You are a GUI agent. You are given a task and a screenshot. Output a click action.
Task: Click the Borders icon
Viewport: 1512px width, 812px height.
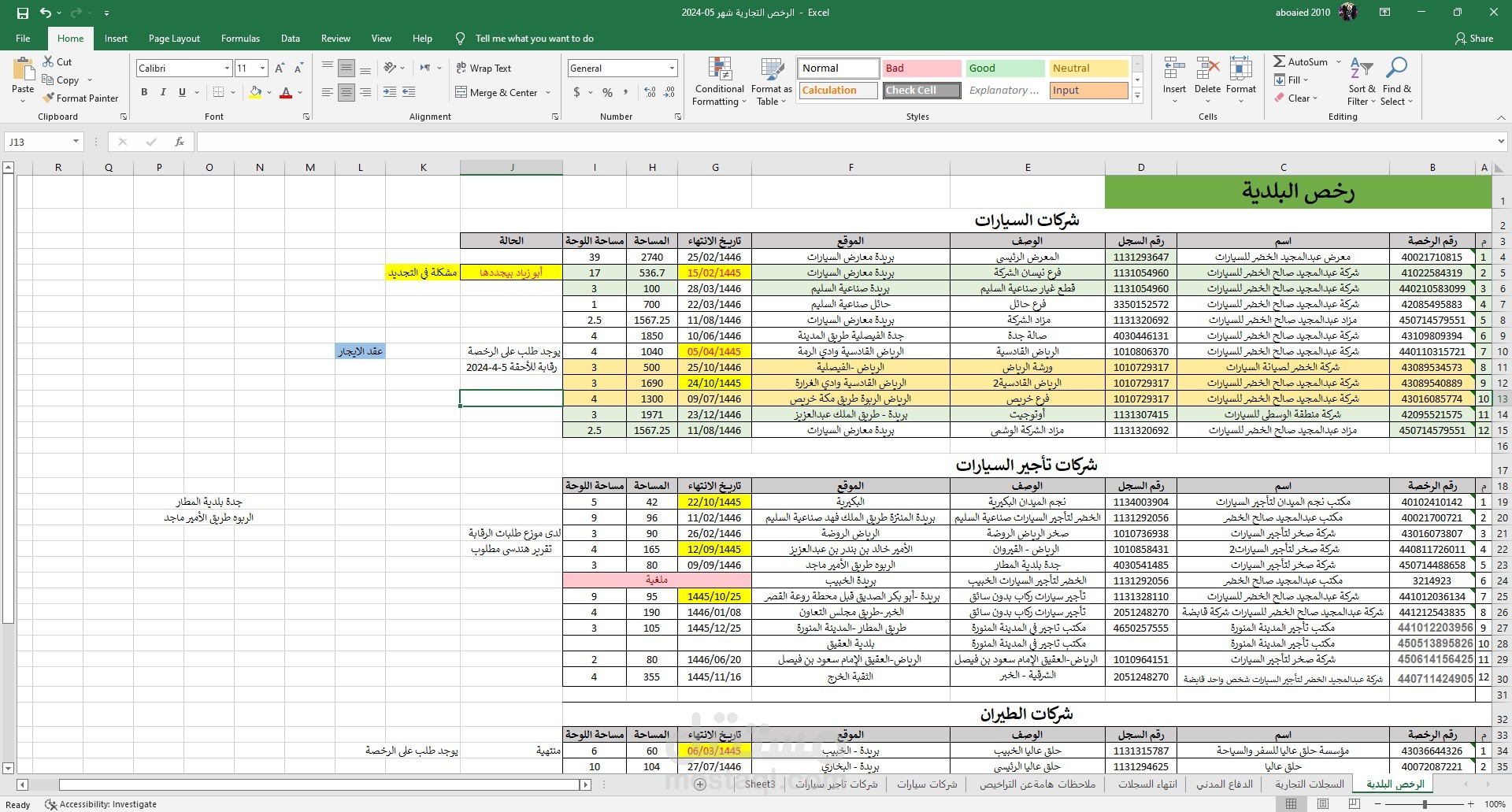point(218,92)
